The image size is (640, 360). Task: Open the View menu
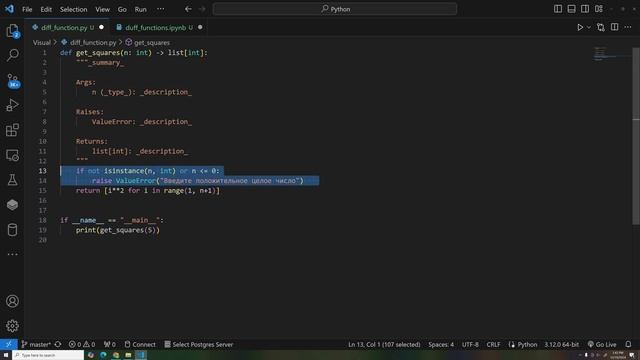pos(102,9)
